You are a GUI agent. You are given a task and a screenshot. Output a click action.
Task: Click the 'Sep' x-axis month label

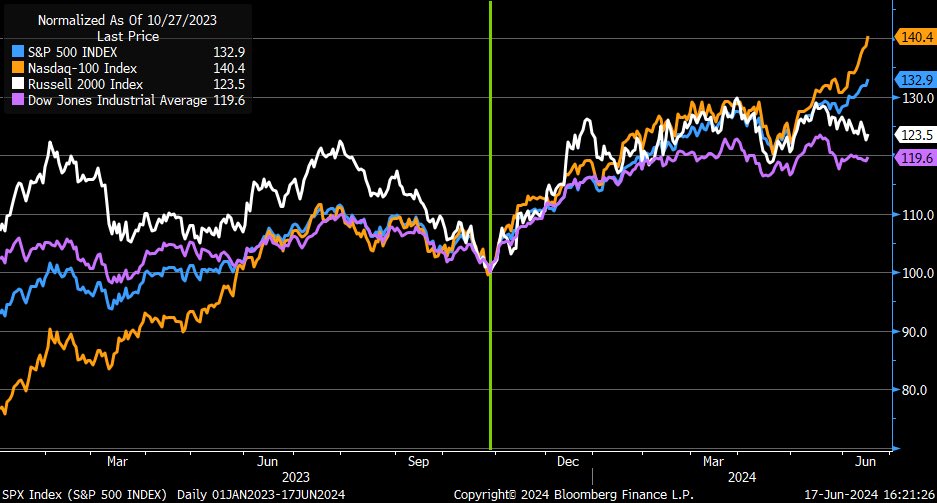(418, 462)
